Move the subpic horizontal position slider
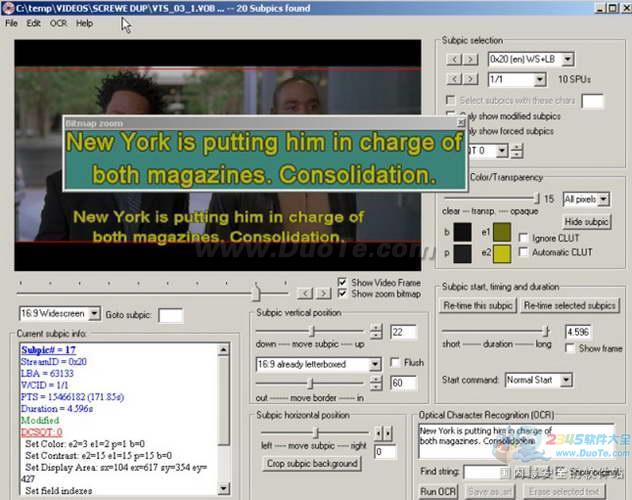632x500 pixels. 316,433
